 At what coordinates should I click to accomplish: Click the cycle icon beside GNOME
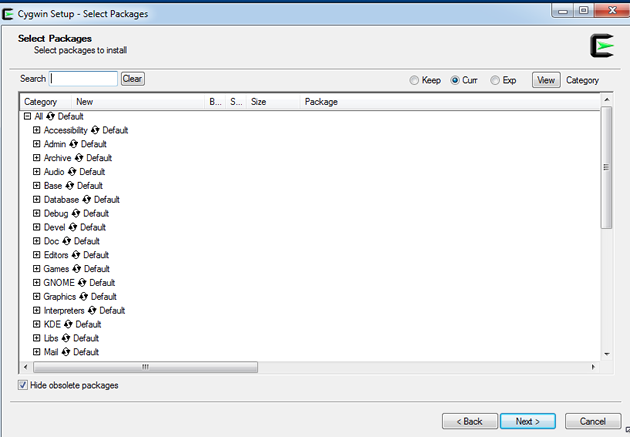82,283
